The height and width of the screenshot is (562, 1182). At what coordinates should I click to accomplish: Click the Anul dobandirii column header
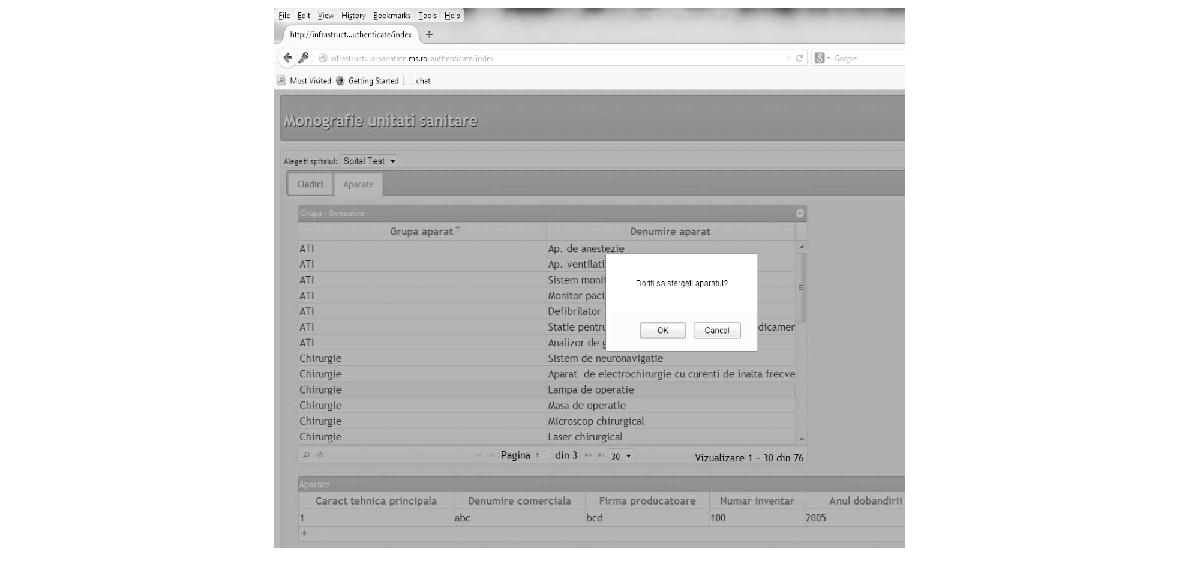pos(854,501)
